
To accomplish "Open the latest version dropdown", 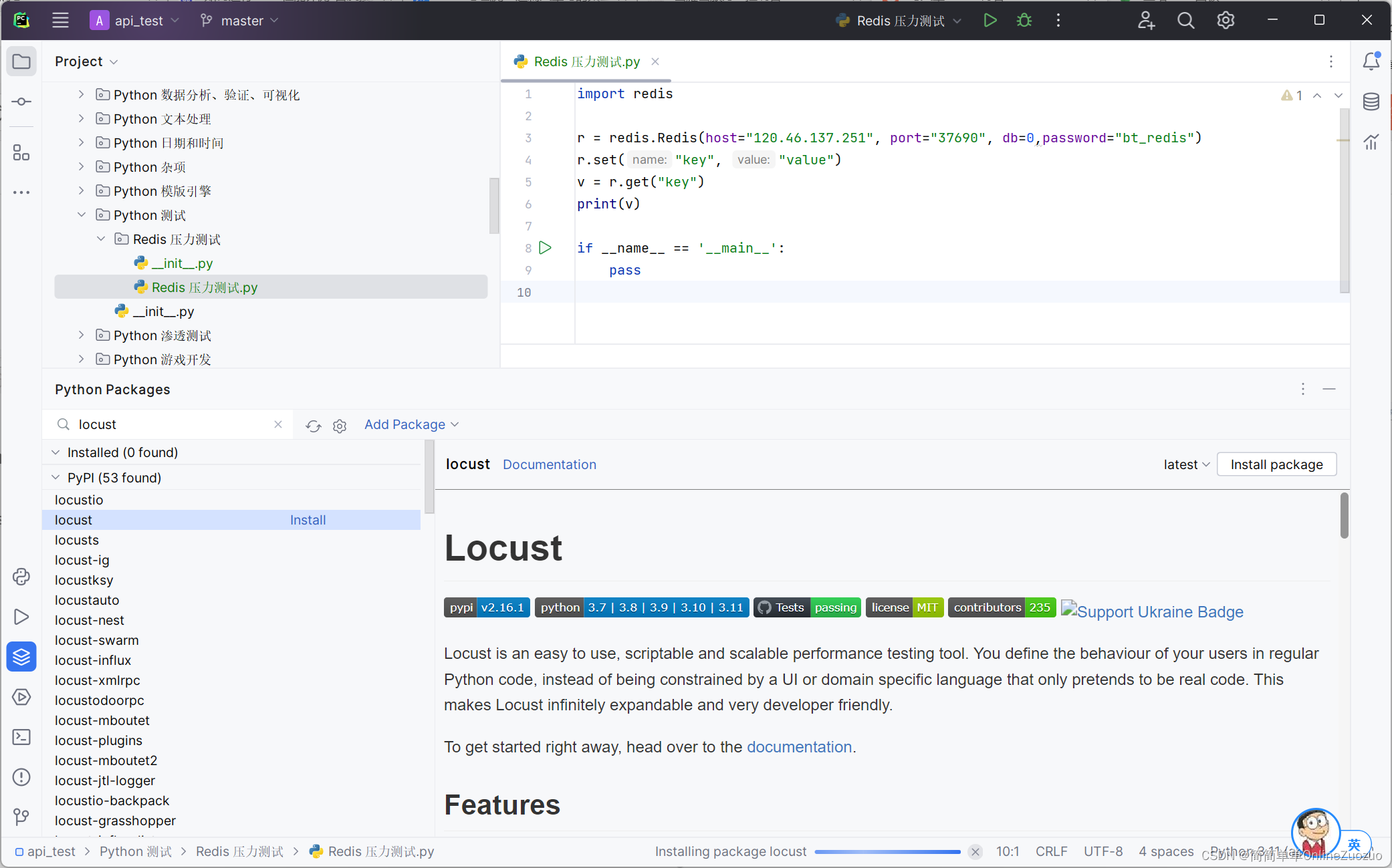I will (x=1186, y=464).
